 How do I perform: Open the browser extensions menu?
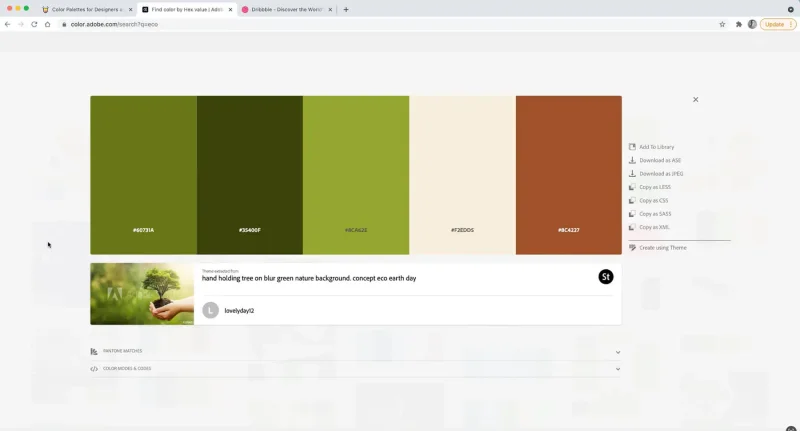coord(738,24)
